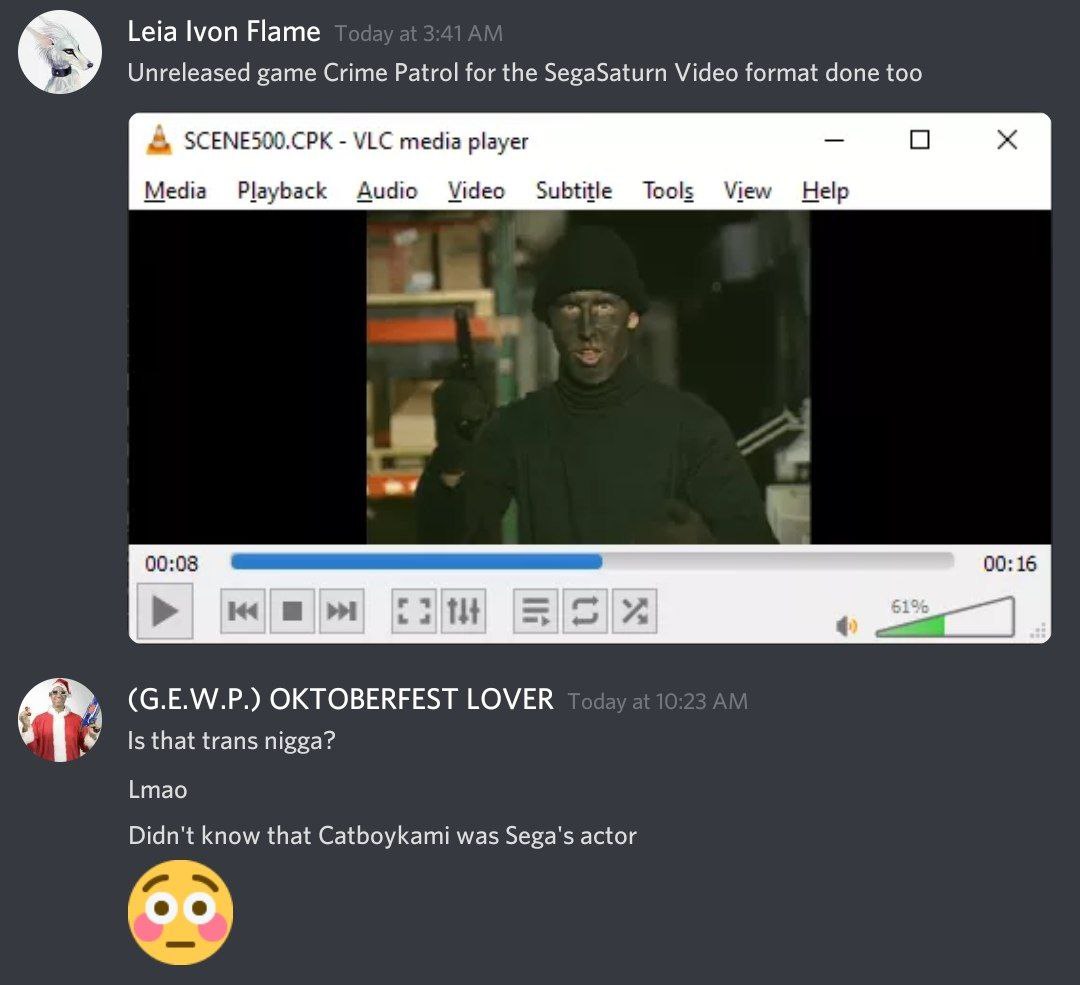The image size is (1080, 985).
Task: Open the Video menu
Action: 476,191
